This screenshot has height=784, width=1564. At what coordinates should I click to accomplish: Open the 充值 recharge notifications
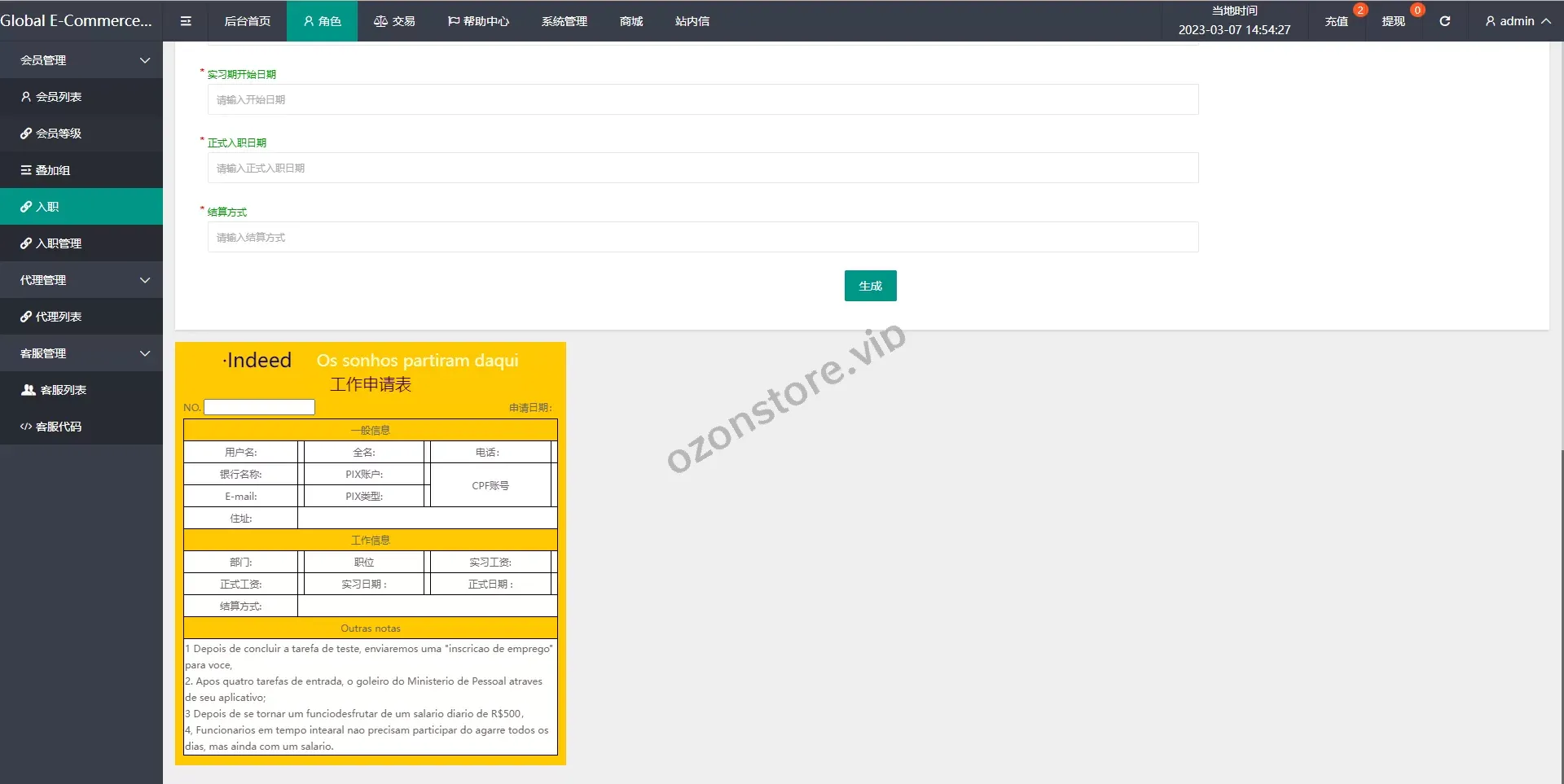tap(1336, 21)
